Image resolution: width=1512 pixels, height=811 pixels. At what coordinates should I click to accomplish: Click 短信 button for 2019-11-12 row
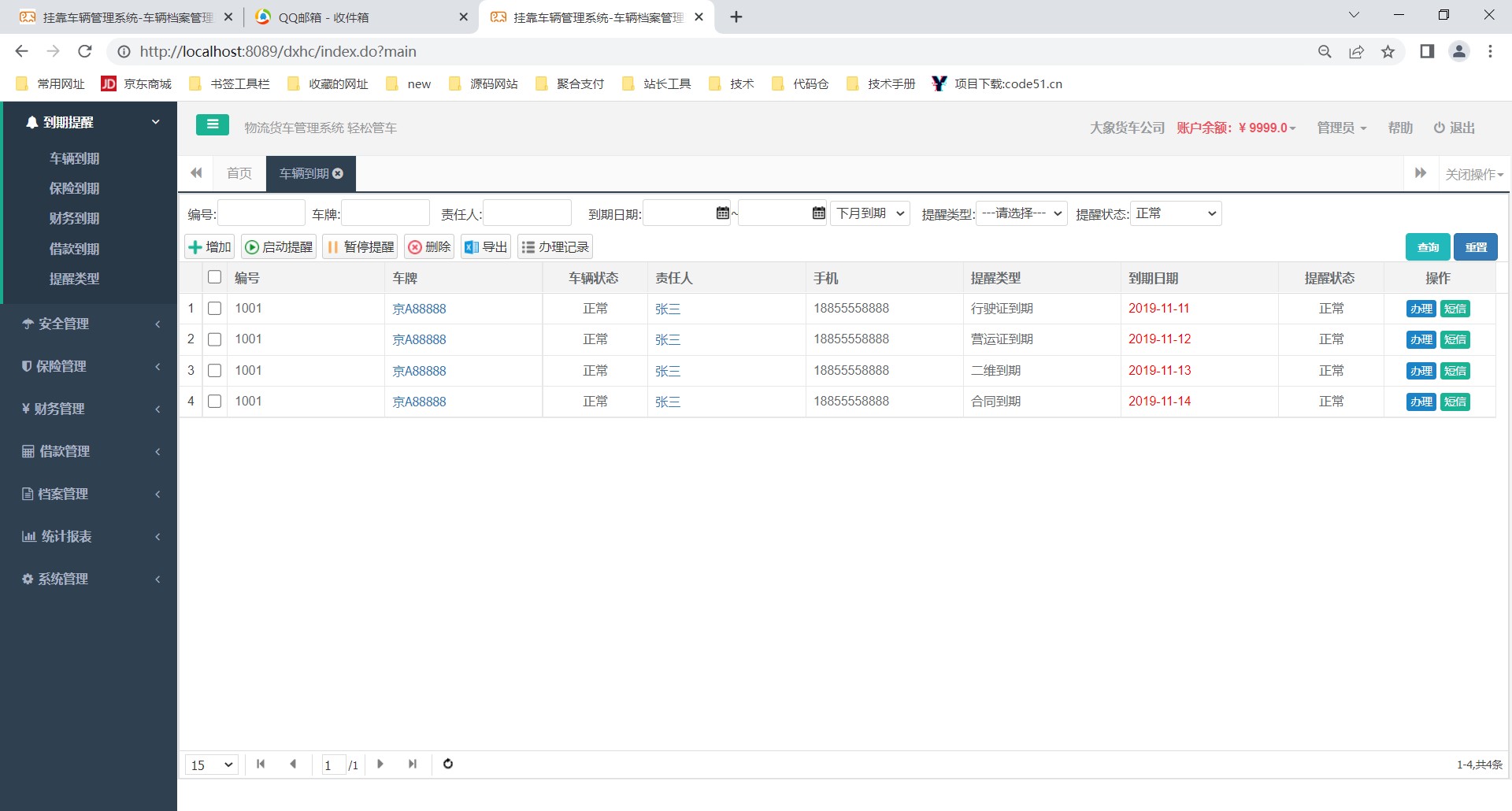pyautogui.click(x=1455, y=339)
